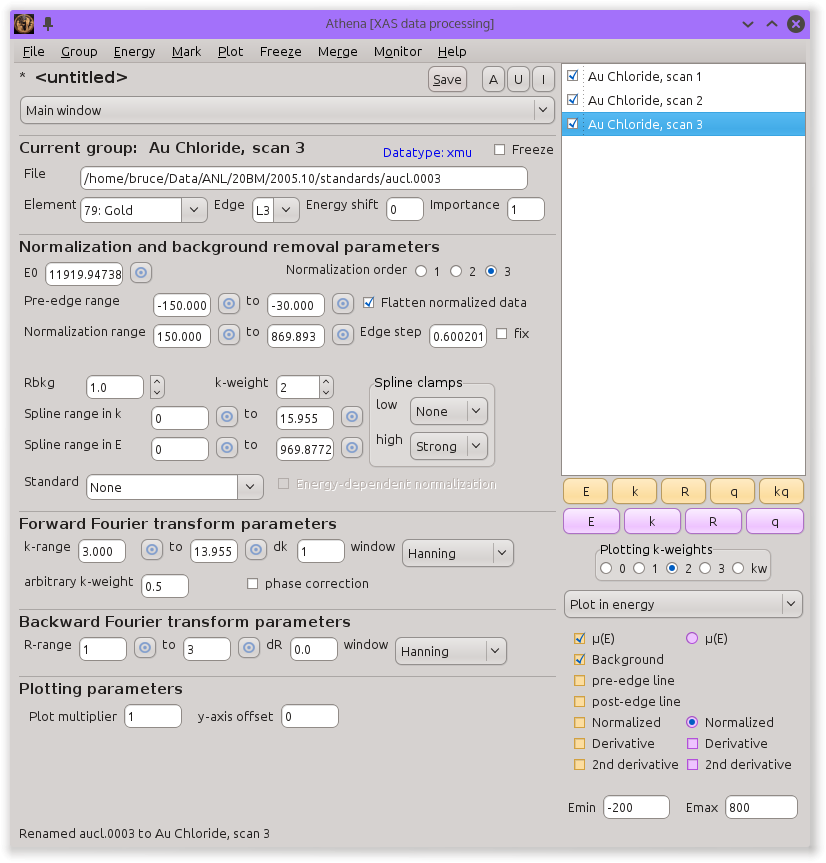Open the Monitor menu

397,52
